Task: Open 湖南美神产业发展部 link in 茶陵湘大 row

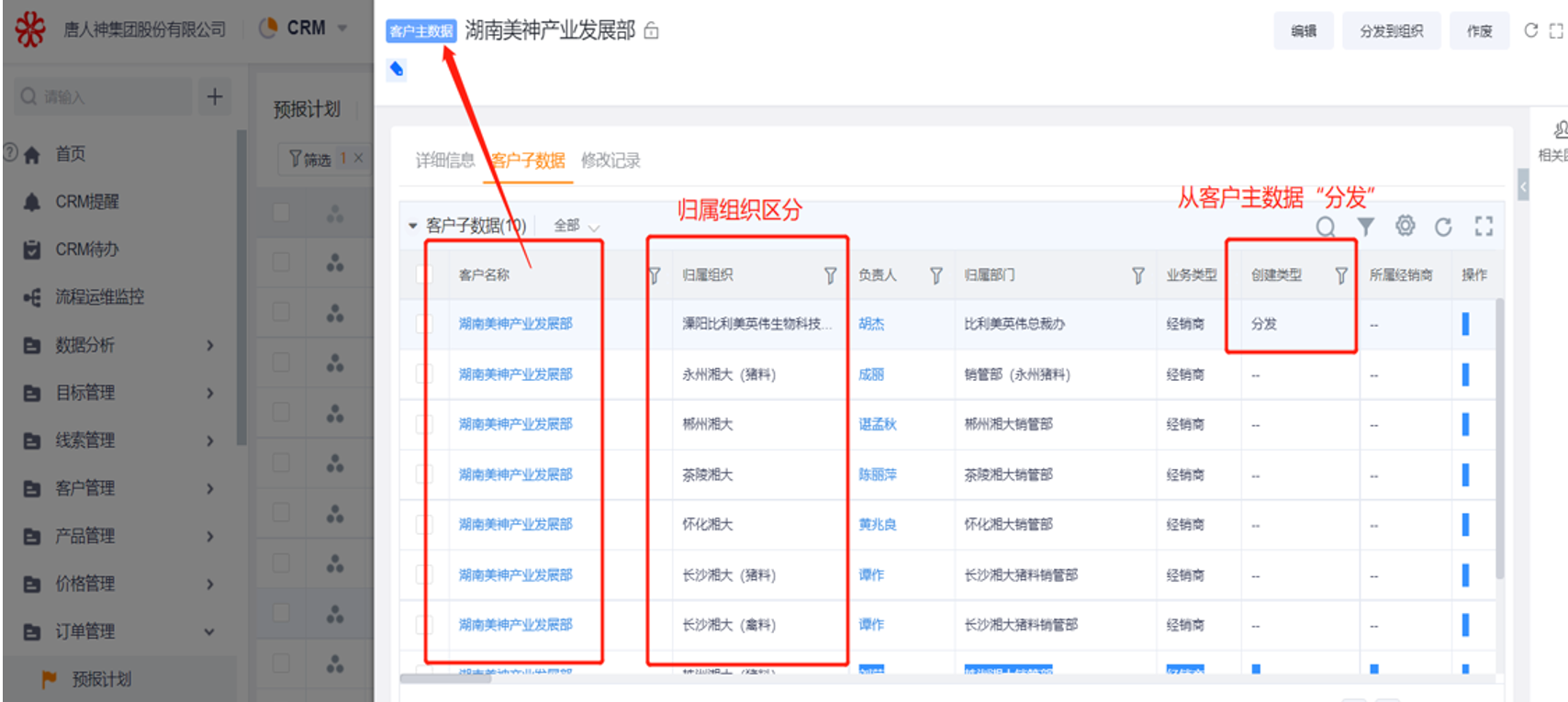Action: coord(515,474)
